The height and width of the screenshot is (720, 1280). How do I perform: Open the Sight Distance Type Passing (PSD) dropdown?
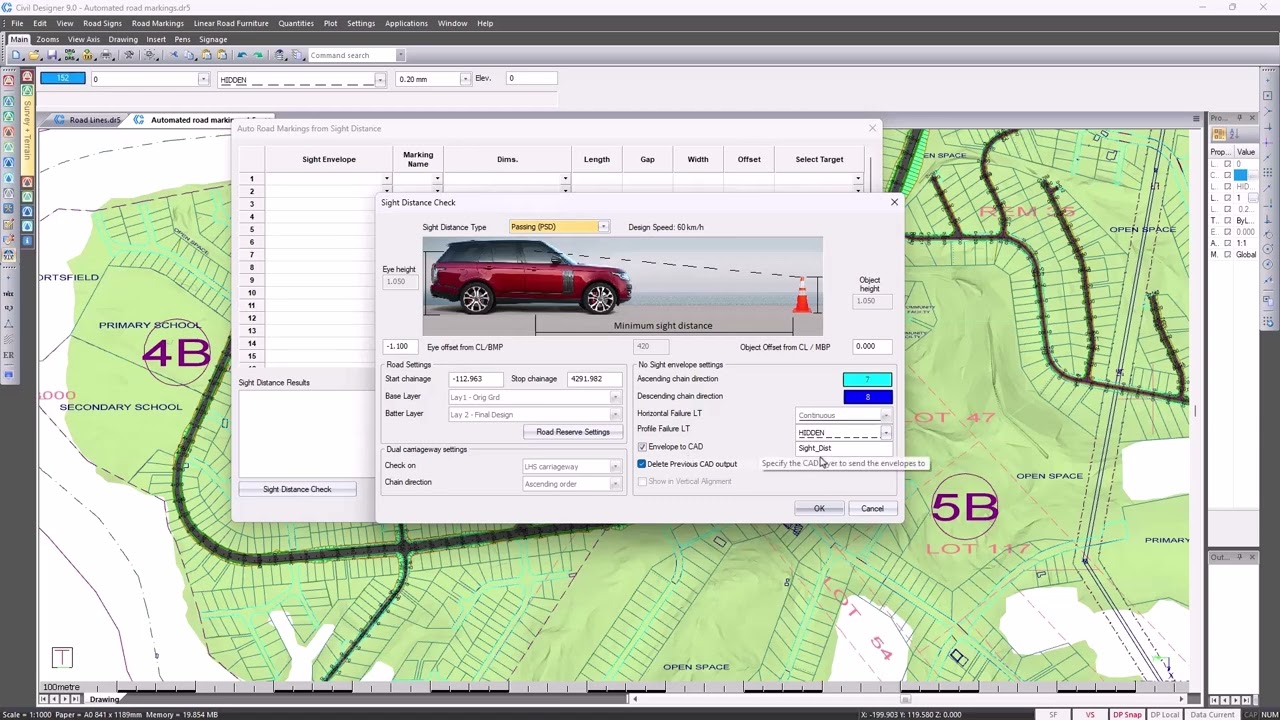[x=603, y=227]
